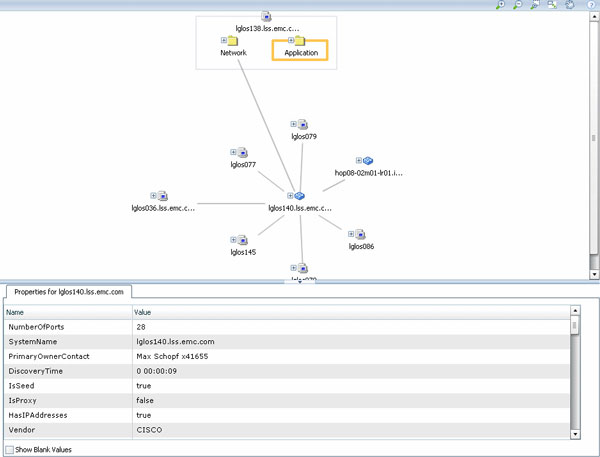Screen dimensions: 600x457
Task: Click the lglos086 node label
Action: pos(361,246)
